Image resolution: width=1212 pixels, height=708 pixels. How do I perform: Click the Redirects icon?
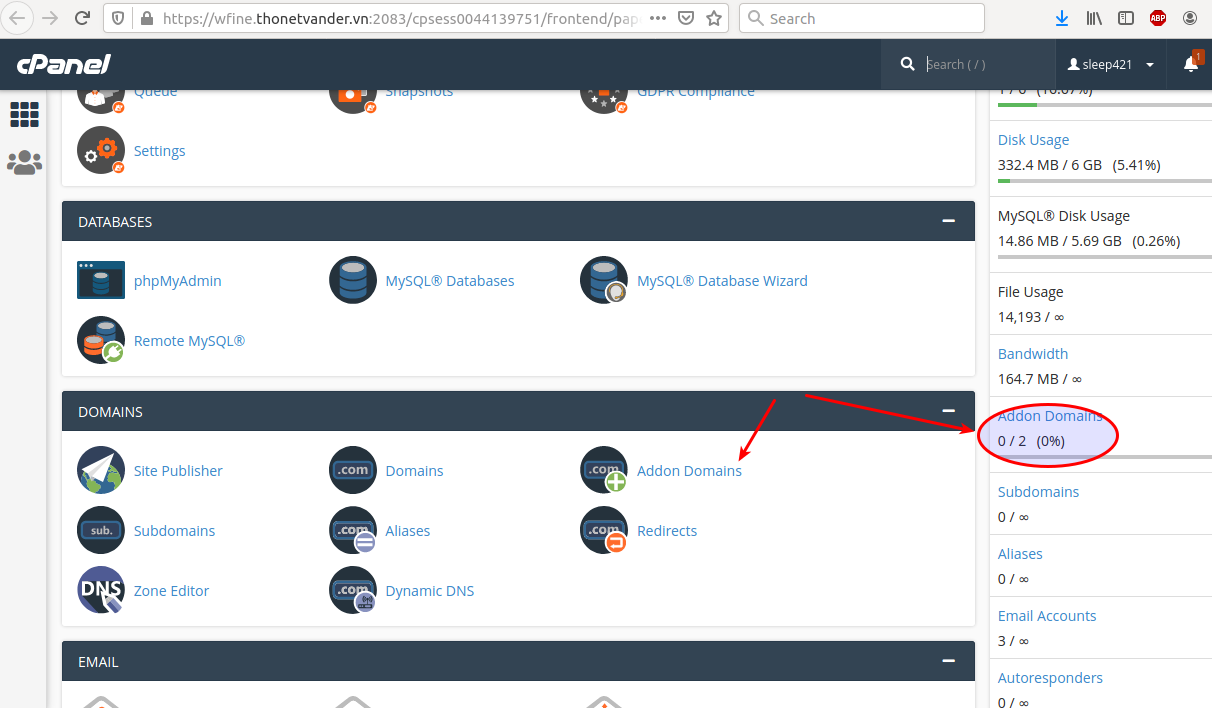click(x=604, y=530)
